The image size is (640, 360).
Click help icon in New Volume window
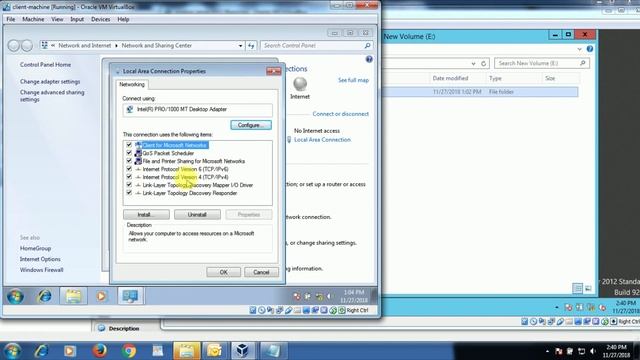[590, 49]
